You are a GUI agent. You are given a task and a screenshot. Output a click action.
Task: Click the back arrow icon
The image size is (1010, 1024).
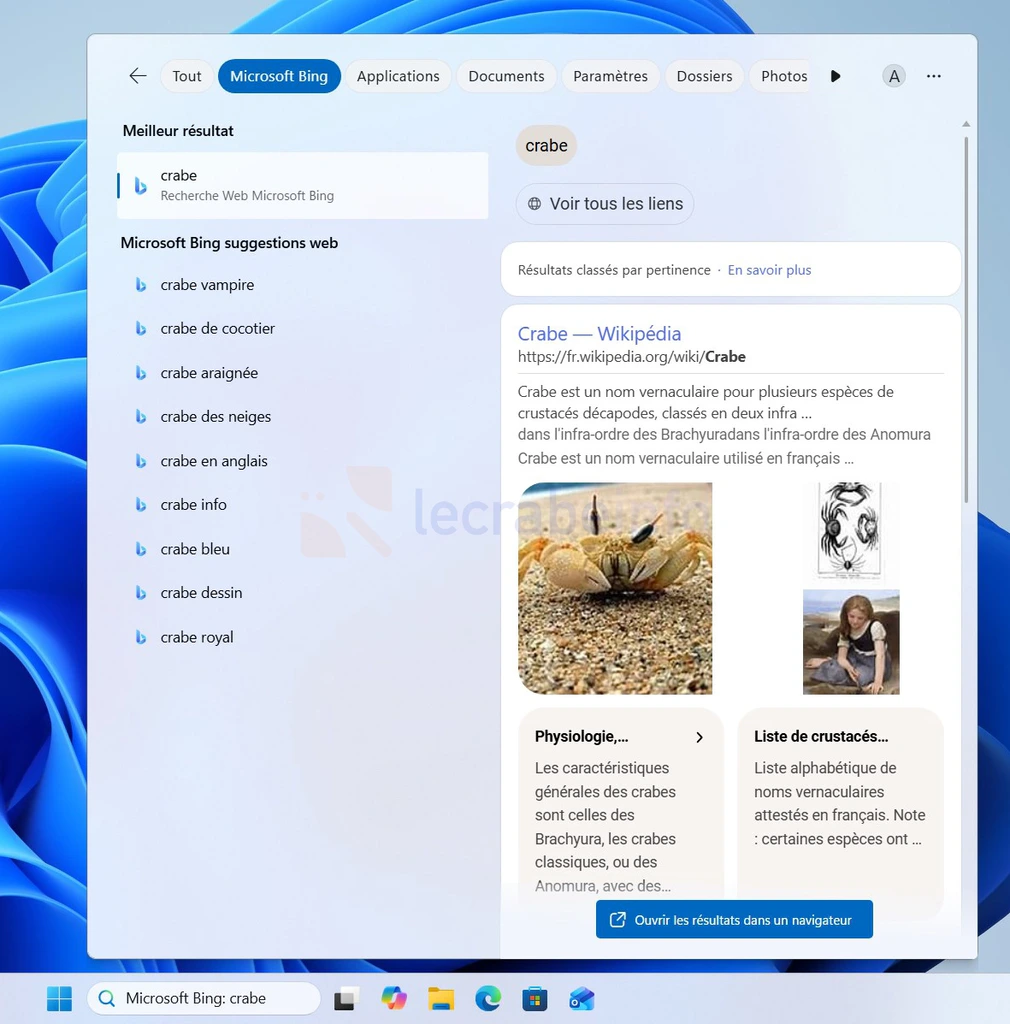tap(138, 76)
